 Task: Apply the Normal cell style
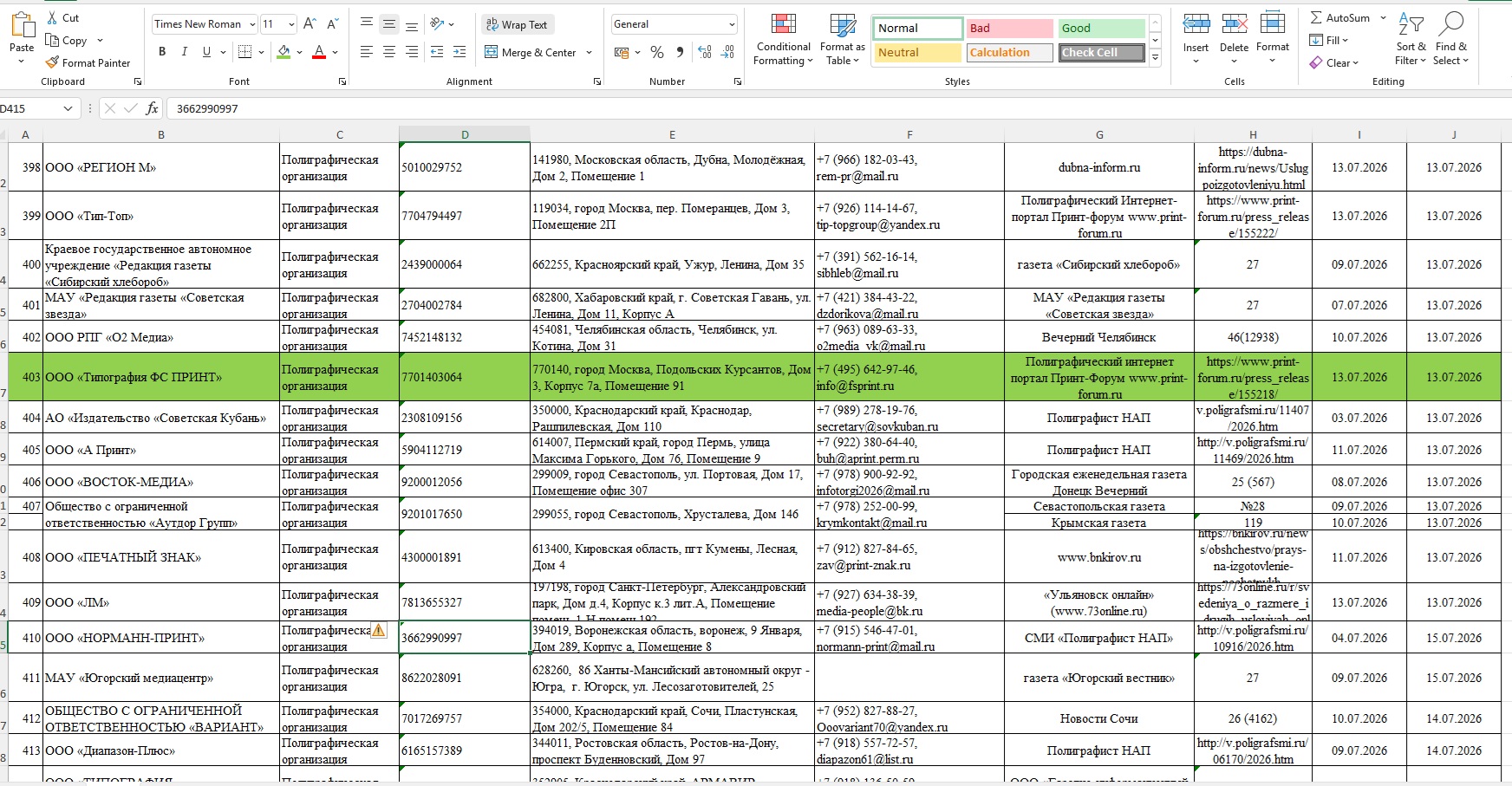[917, 29]
